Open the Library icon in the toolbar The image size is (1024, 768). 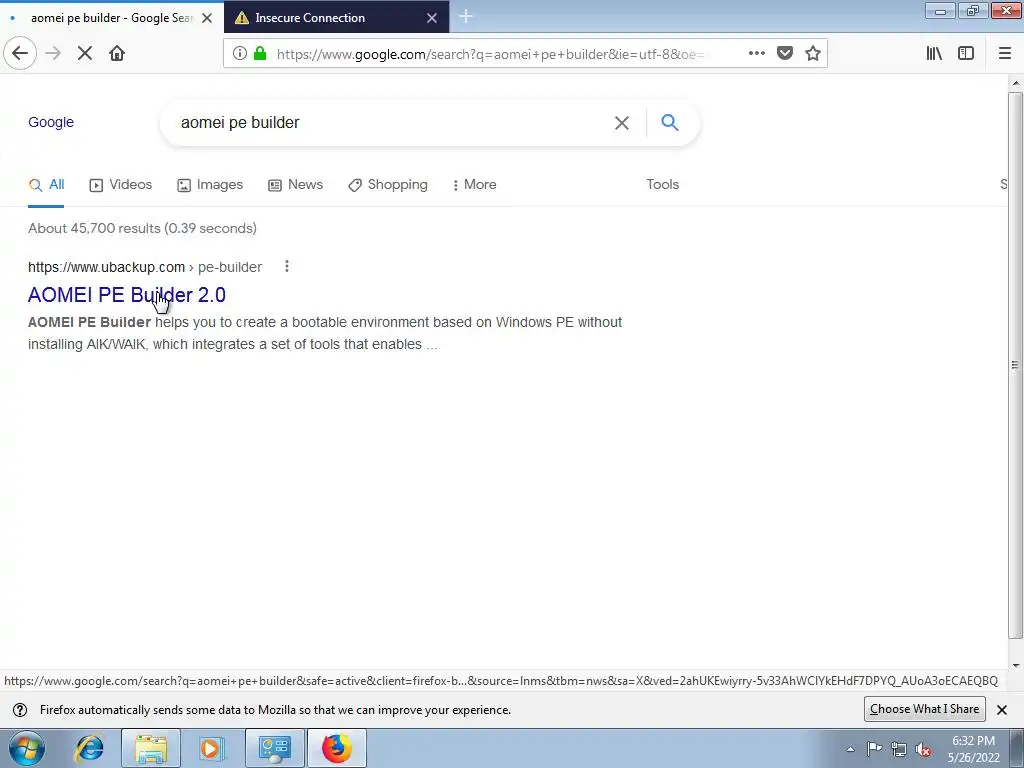tap(934, 54)
